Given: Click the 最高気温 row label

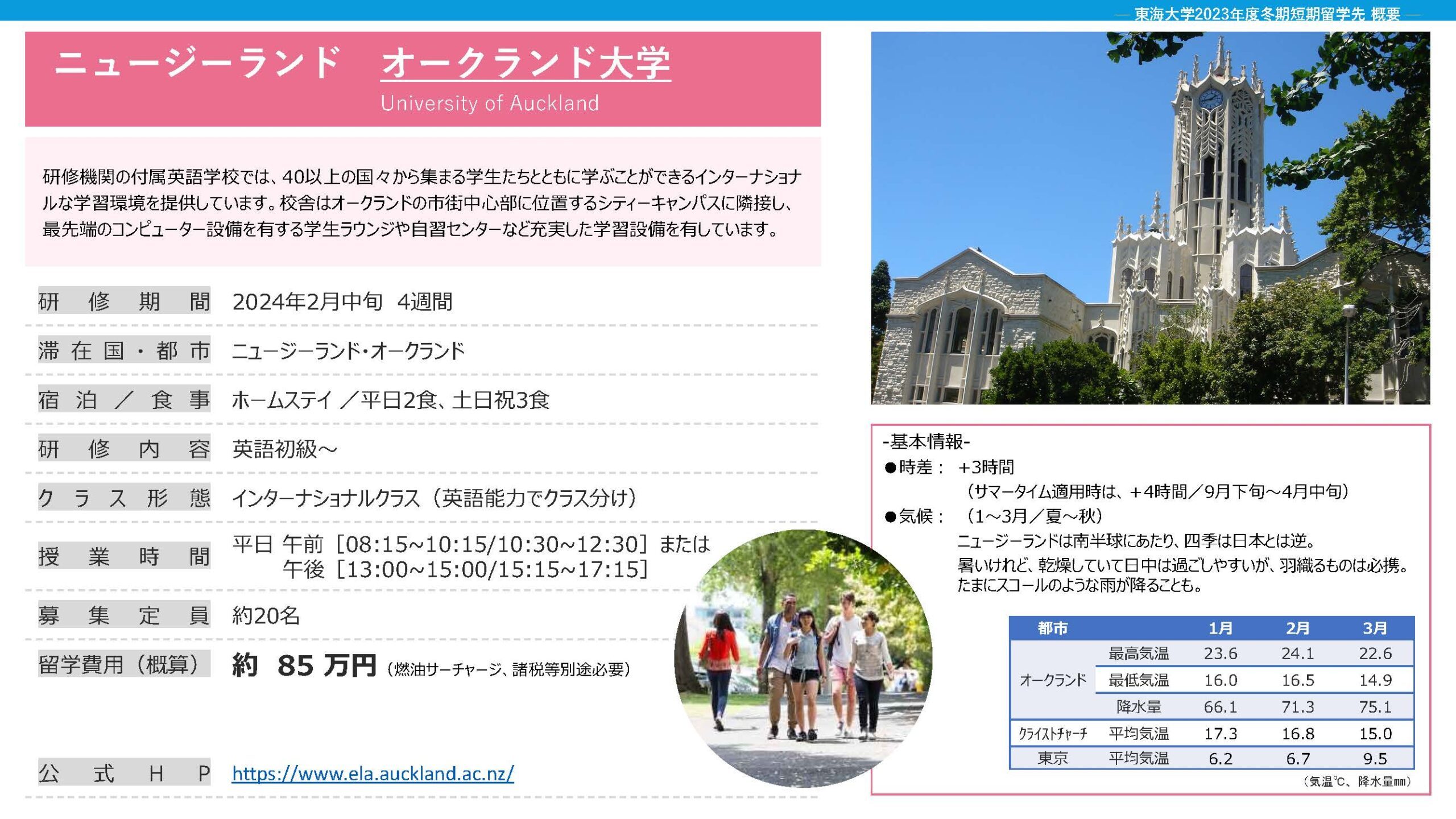Looking at the screenshot, I should point(1139,653).
